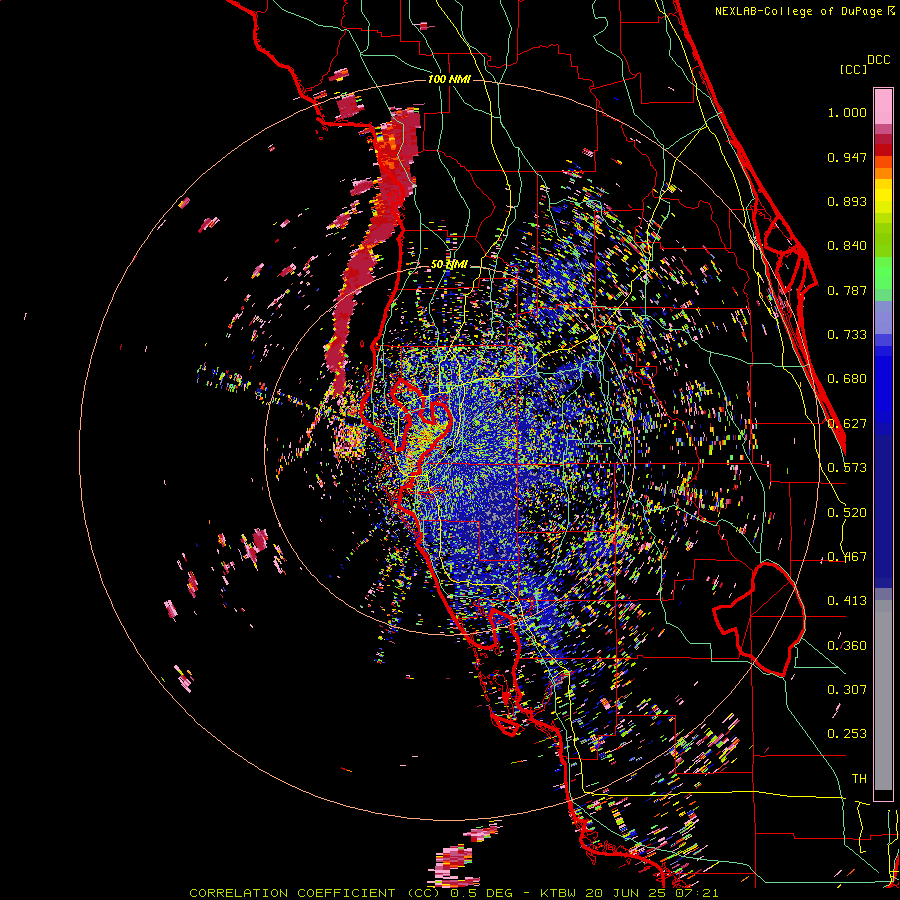
Task: Pick the yellow band of color bar
Action: tap(883, 196)
